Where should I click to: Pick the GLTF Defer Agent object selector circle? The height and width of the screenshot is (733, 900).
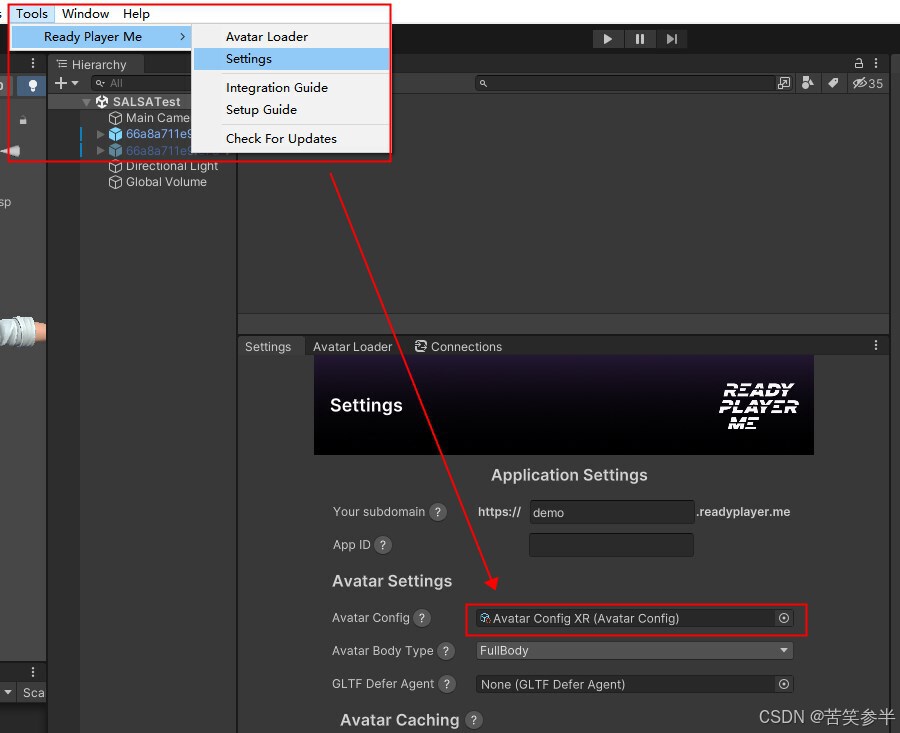pos(784,685)
